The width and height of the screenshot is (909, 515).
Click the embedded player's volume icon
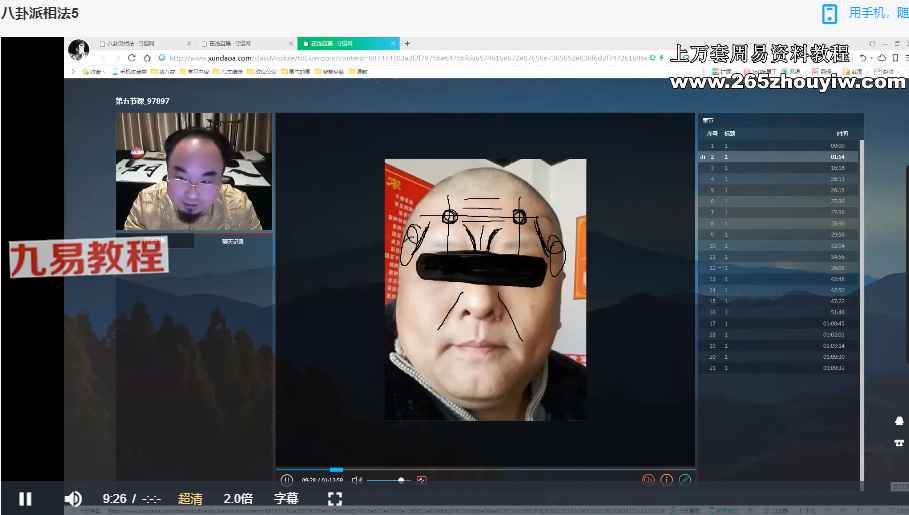[x=357, y=480]
